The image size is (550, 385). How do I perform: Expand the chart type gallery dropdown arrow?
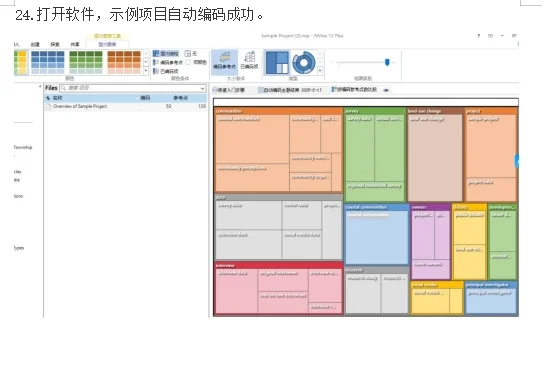coord(320,71)
